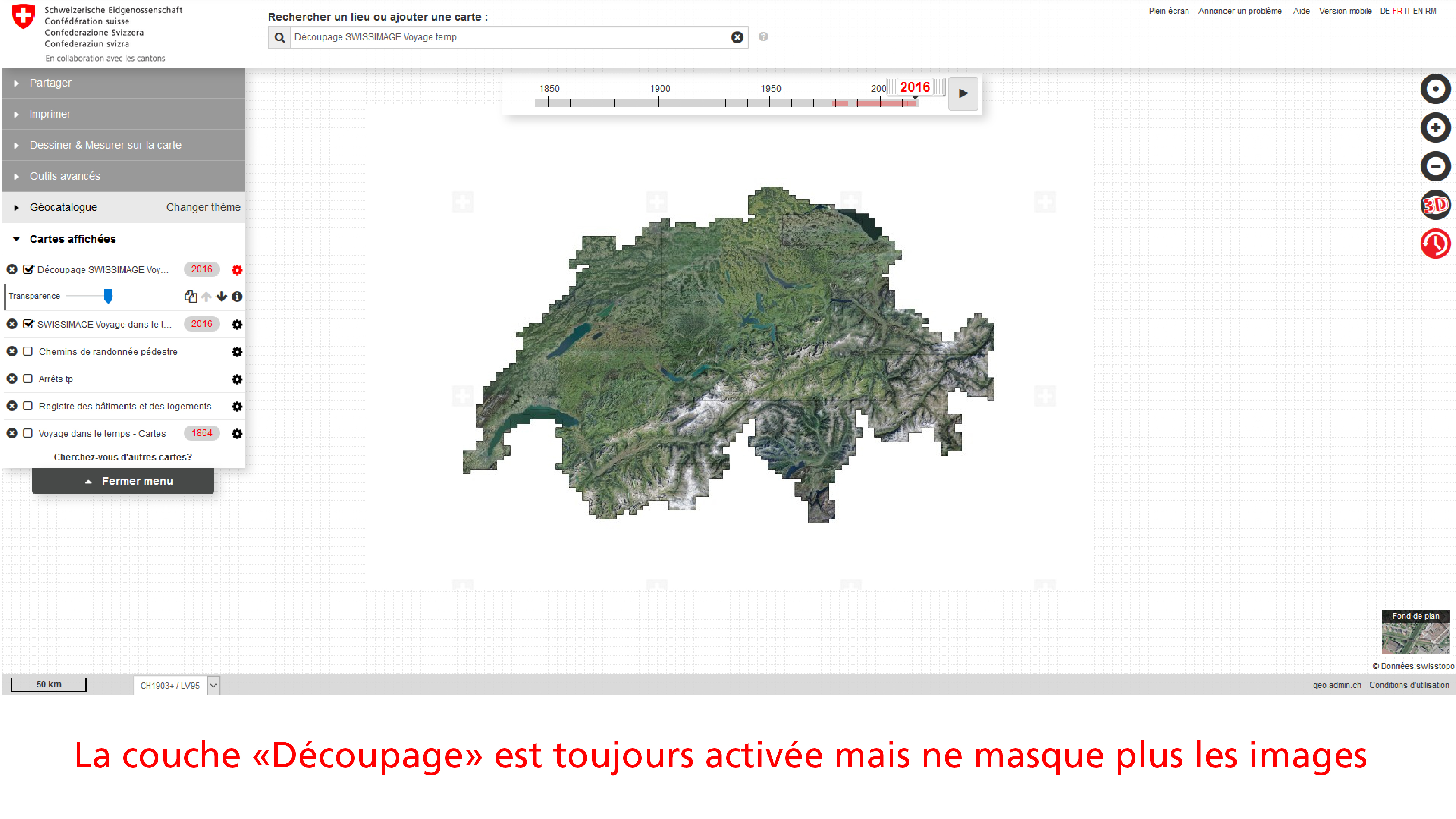
Task: Uncheck the SWISSIMAGE Voyage dans le temps layer
Action: pos(28,324)
